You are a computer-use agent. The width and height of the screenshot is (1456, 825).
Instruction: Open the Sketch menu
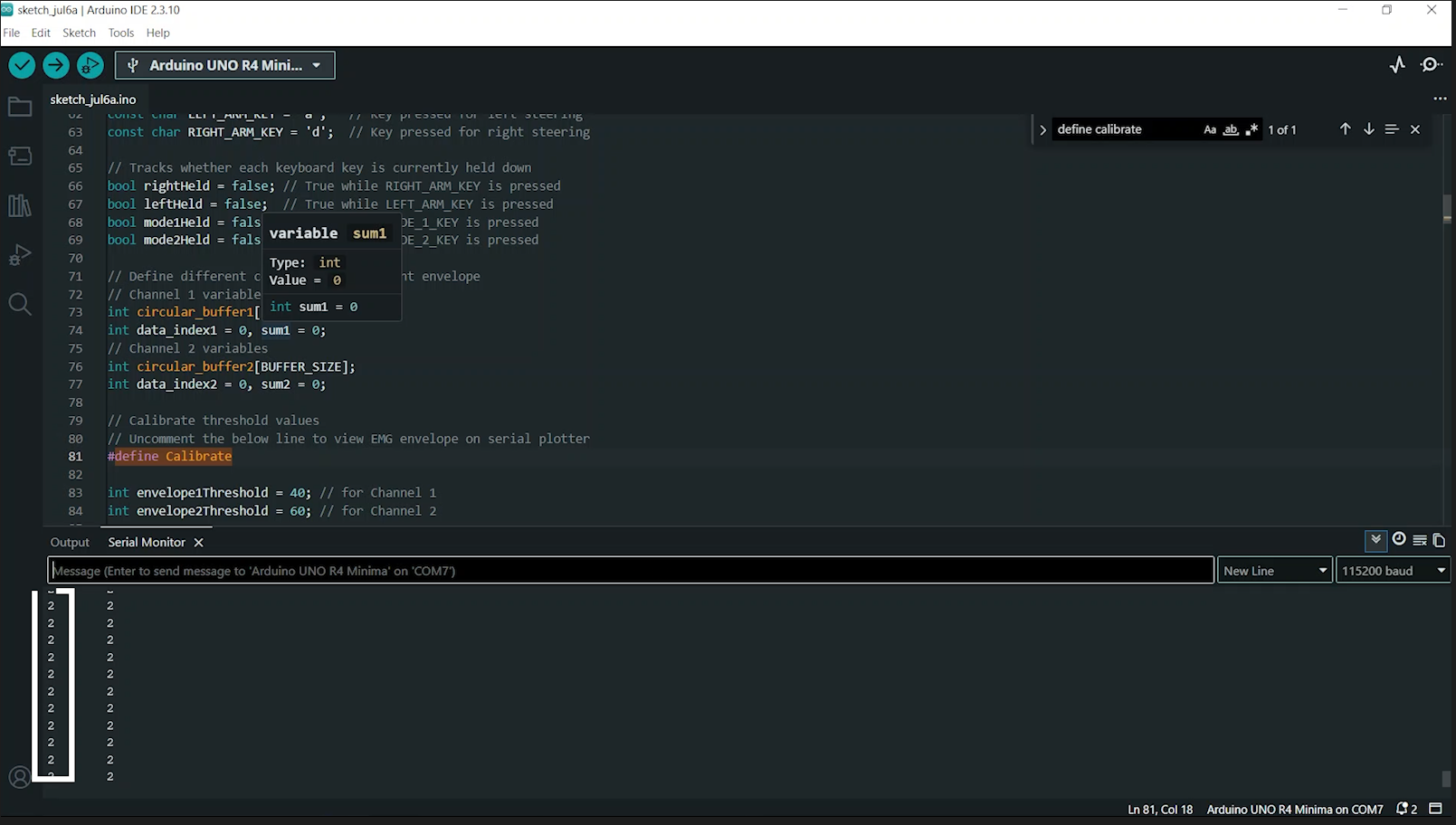pos(79,33)
